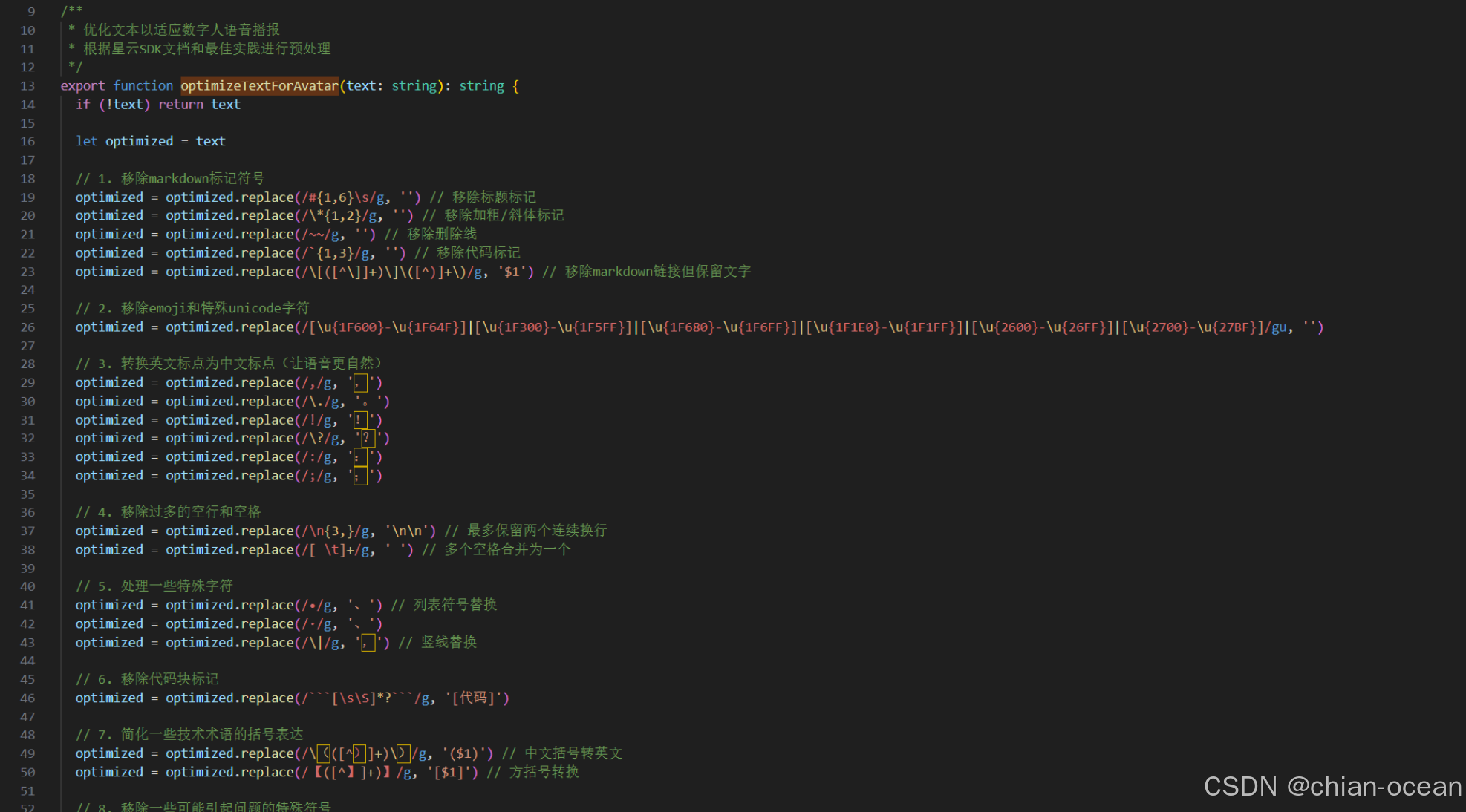Click the comment '// 移除删除线'
Viewport: 1466px width, 812px height.
click(x=431, y=234)
